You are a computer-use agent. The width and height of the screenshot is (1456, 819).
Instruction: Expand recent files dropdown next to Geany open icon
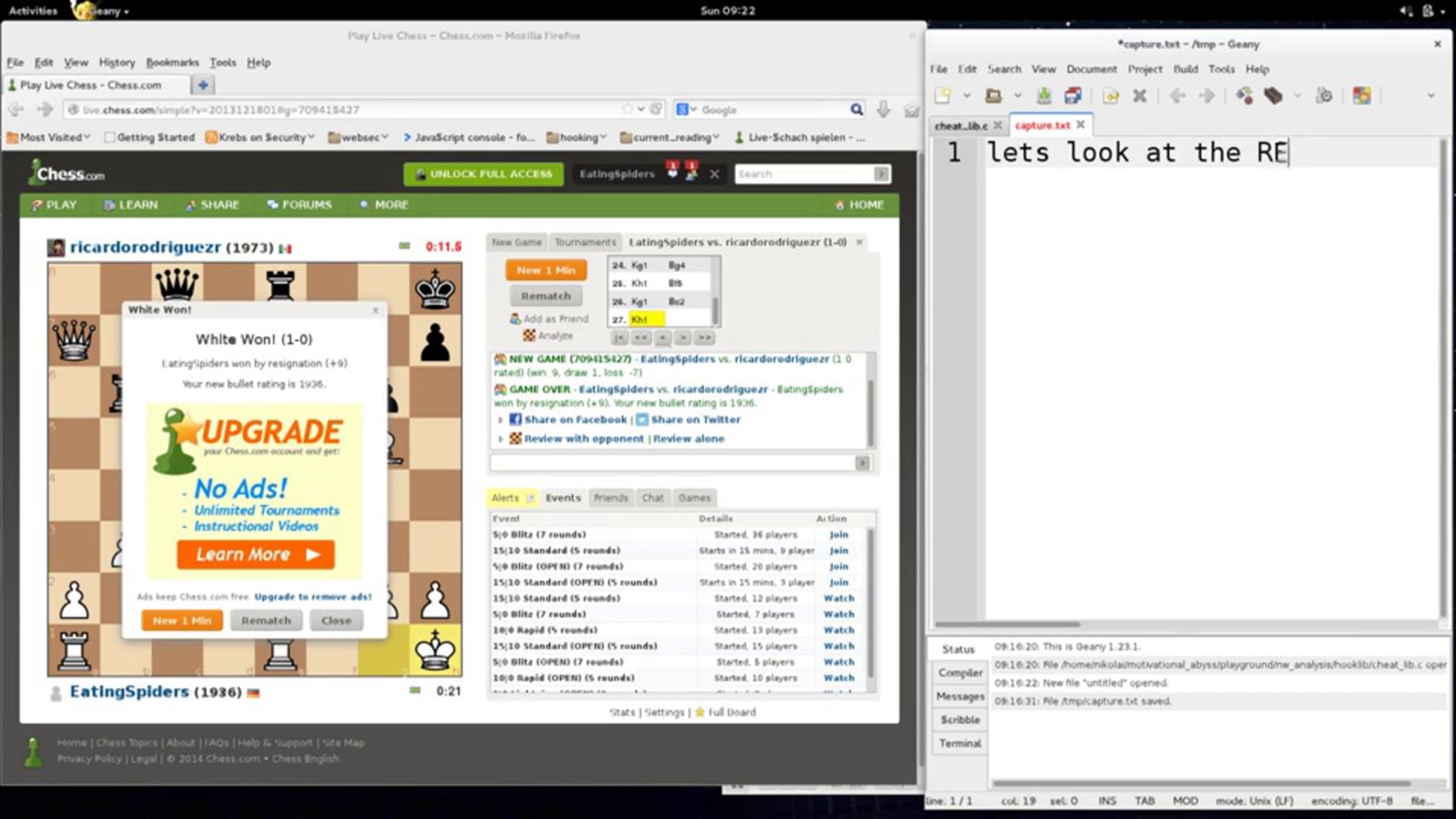coord(1017,95)
